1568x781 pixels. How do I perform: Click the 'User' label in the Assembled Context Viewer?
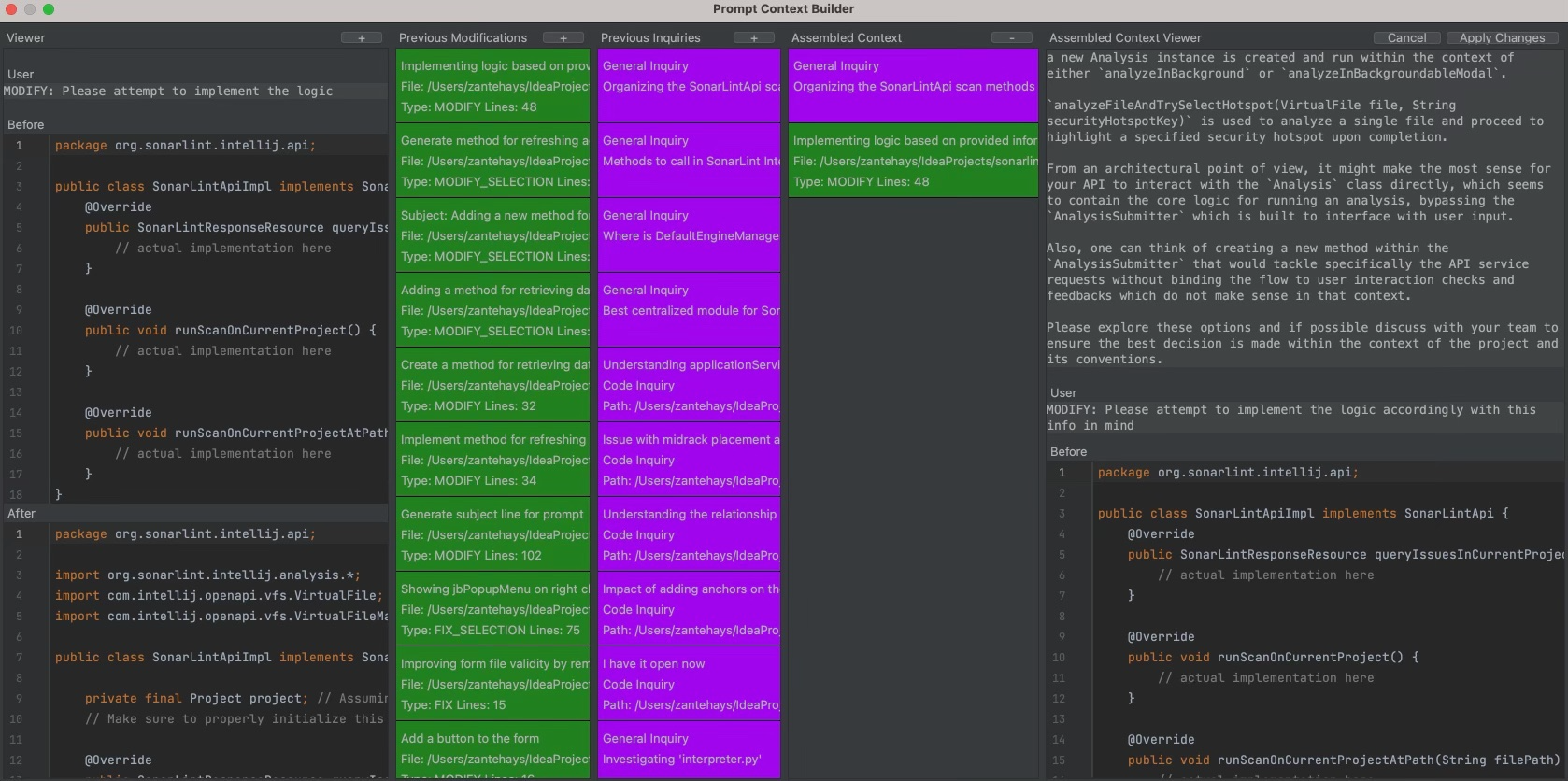(1063, 392)
